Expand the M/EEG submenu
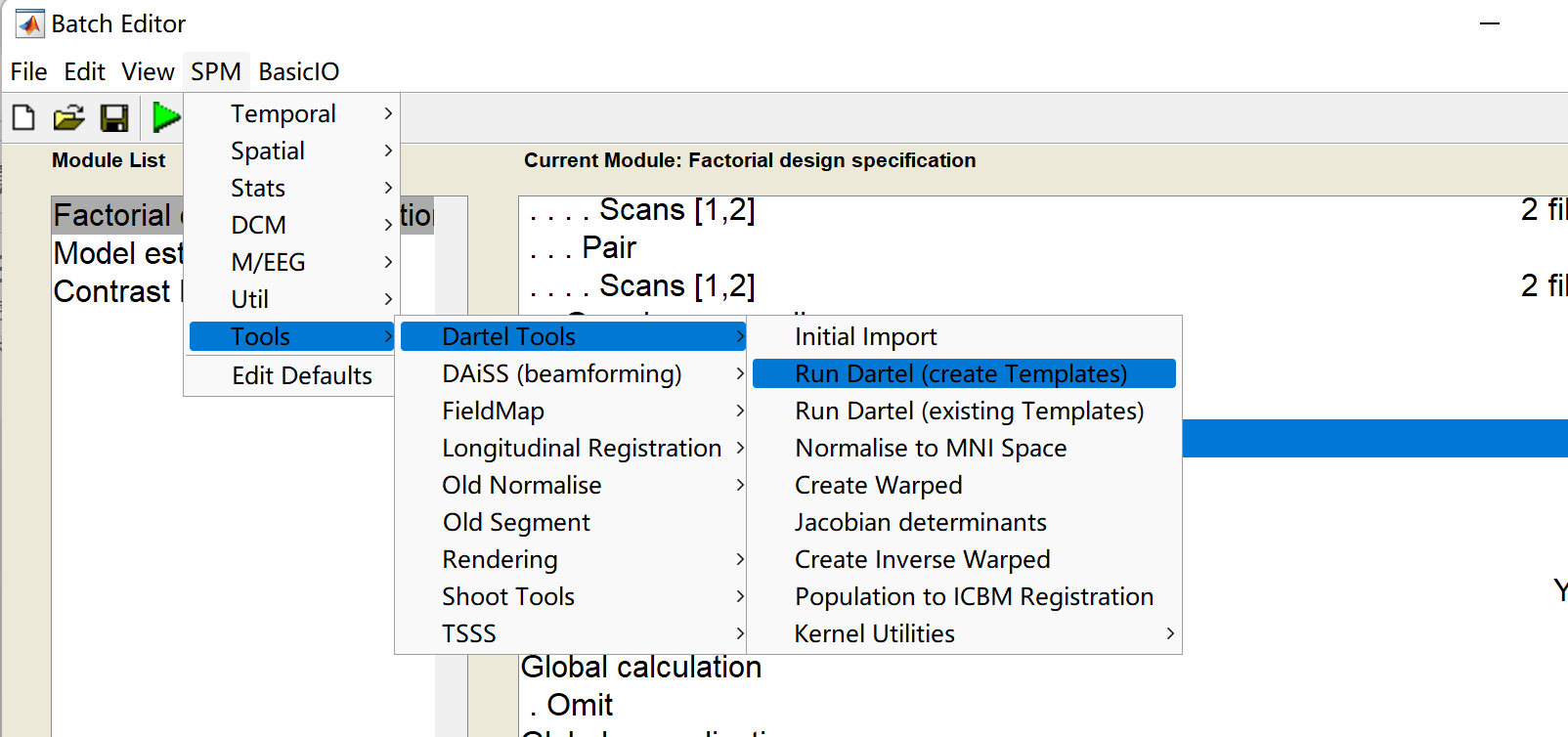The image size is (1568, 737). pos(291,262)
